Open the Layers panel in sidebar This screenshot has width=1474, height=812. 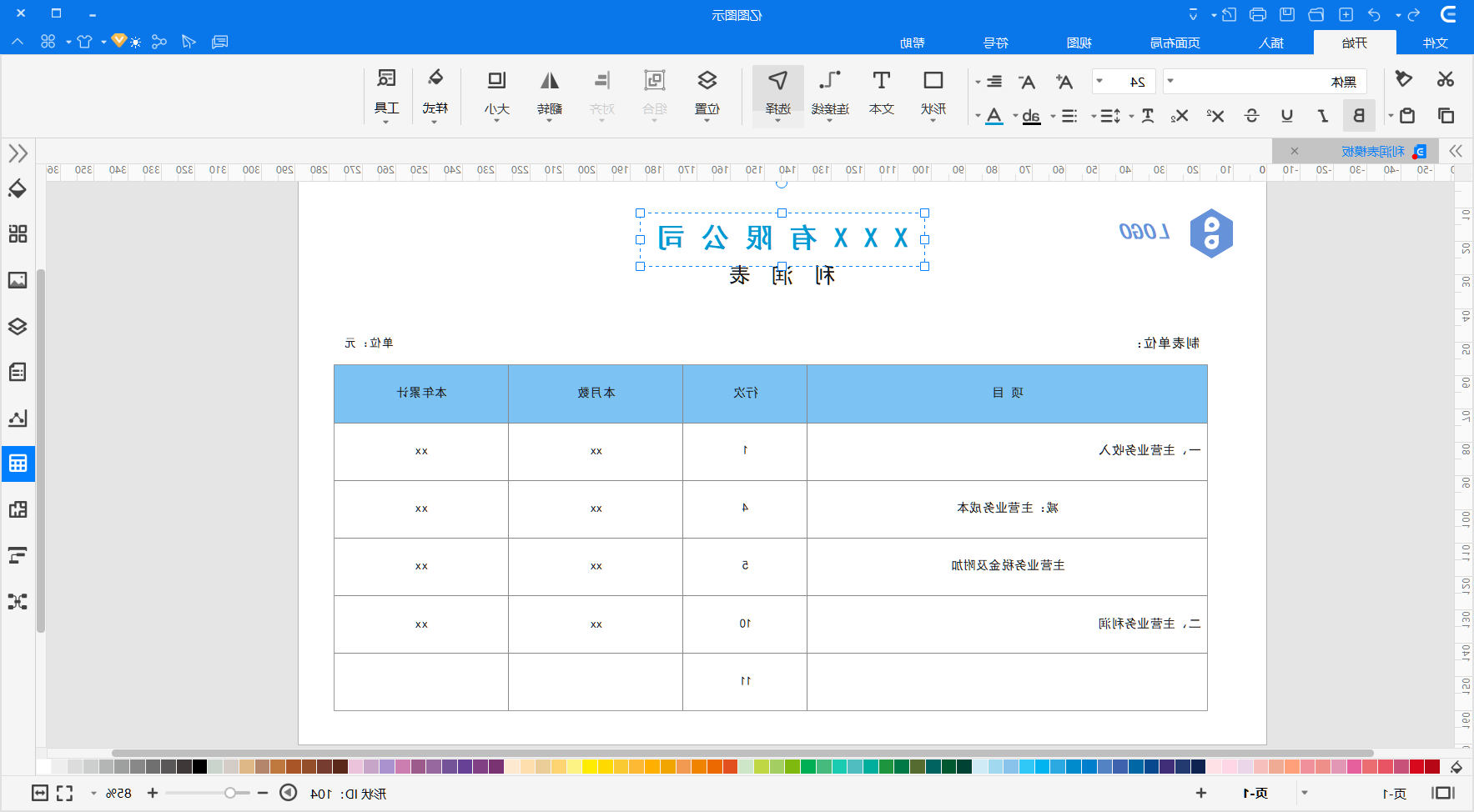[18, 326]
